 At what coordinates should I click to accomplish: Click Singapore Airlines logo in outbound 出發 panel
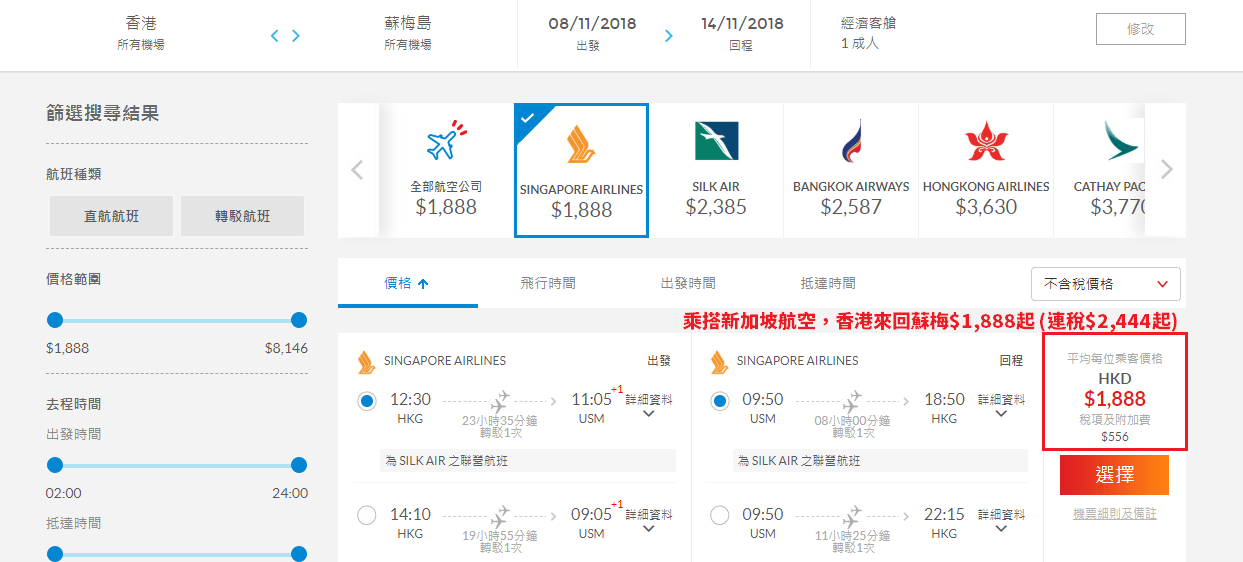point(366,362)
